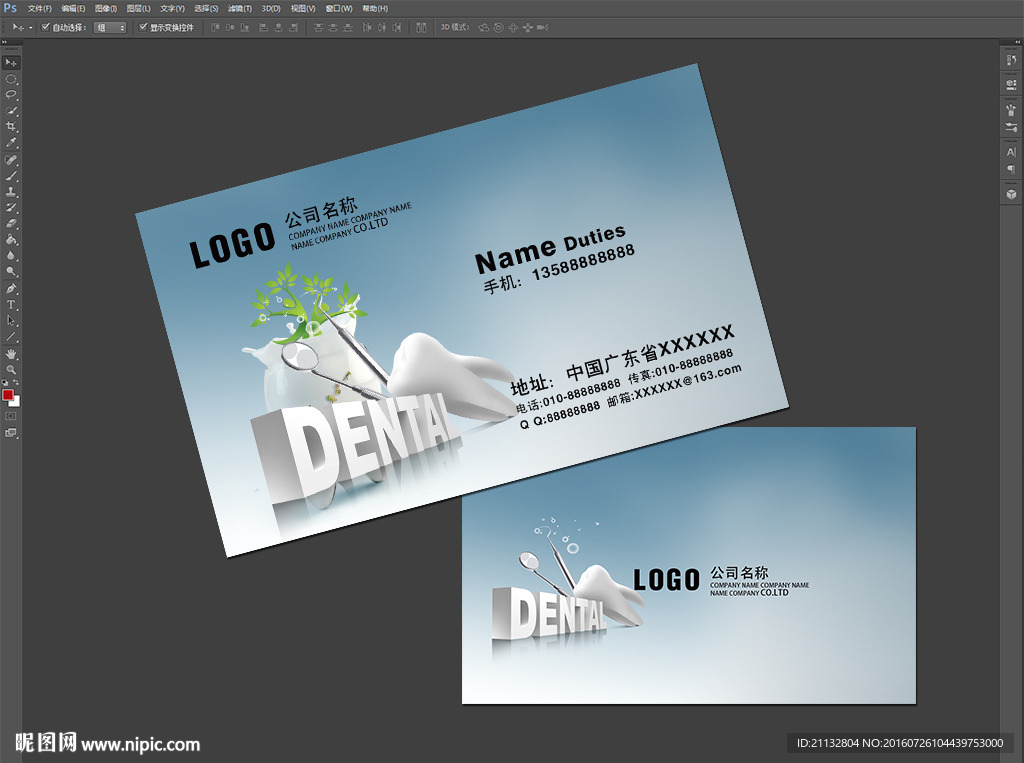1024x763 pixels.
Task: Open the 文件(F) menu
Action: 39,8
